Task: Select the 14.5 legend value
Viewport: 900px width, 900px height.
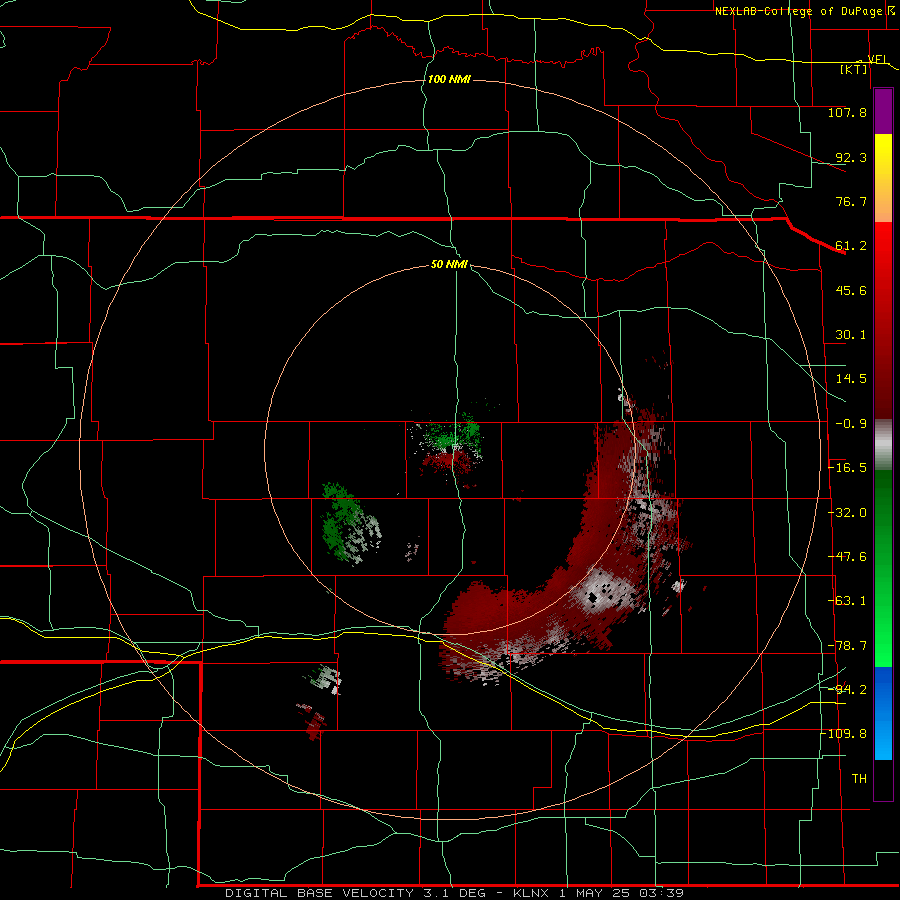Action: (x=851, y=379)
